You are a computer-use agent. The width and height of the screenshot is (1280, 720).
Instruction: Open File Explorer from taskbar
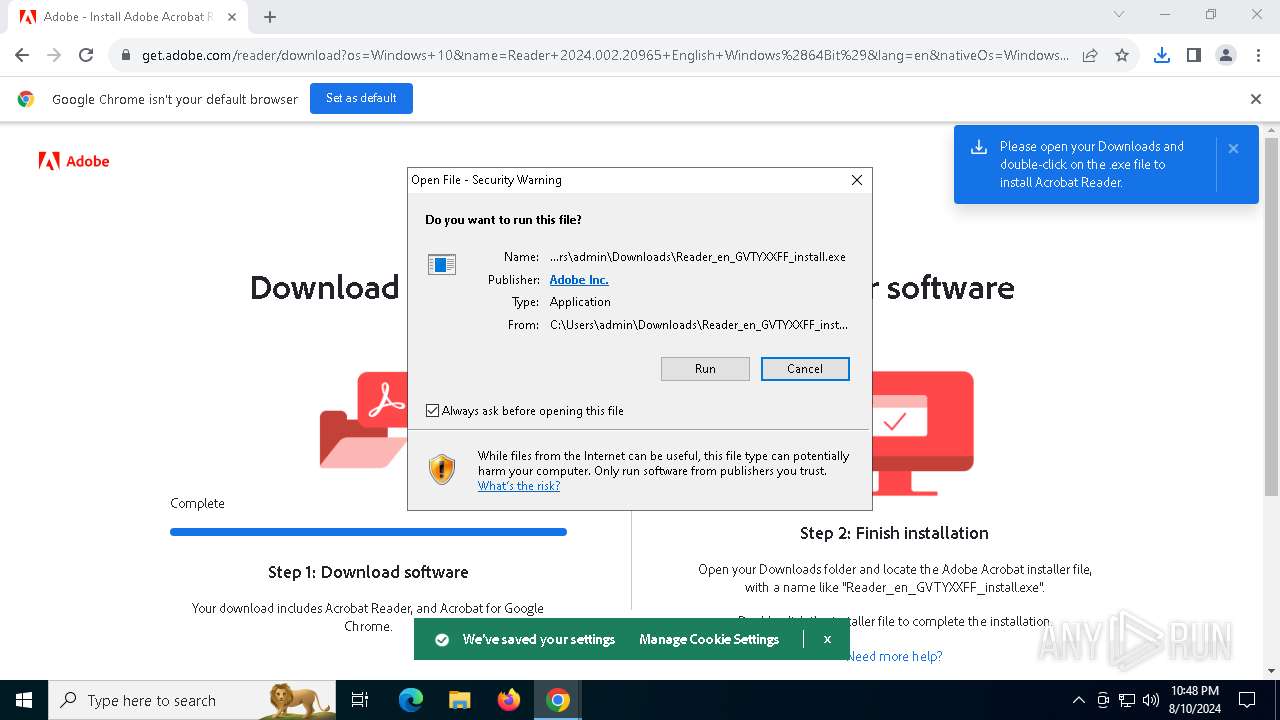click(459, 700)
